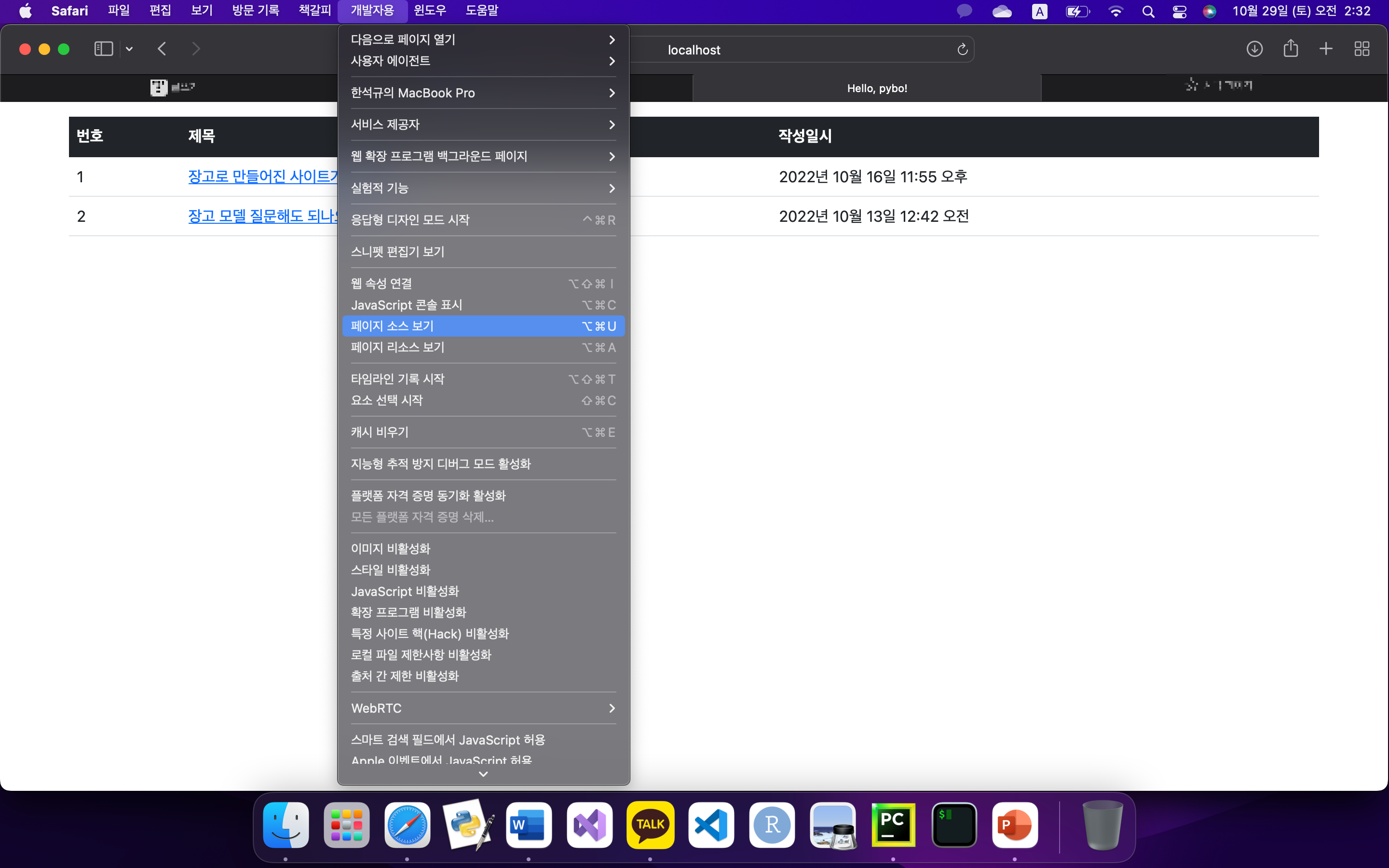Click the page reload icon in address bar
This screenshot has width=1389, height=868.
pos(963,50)
